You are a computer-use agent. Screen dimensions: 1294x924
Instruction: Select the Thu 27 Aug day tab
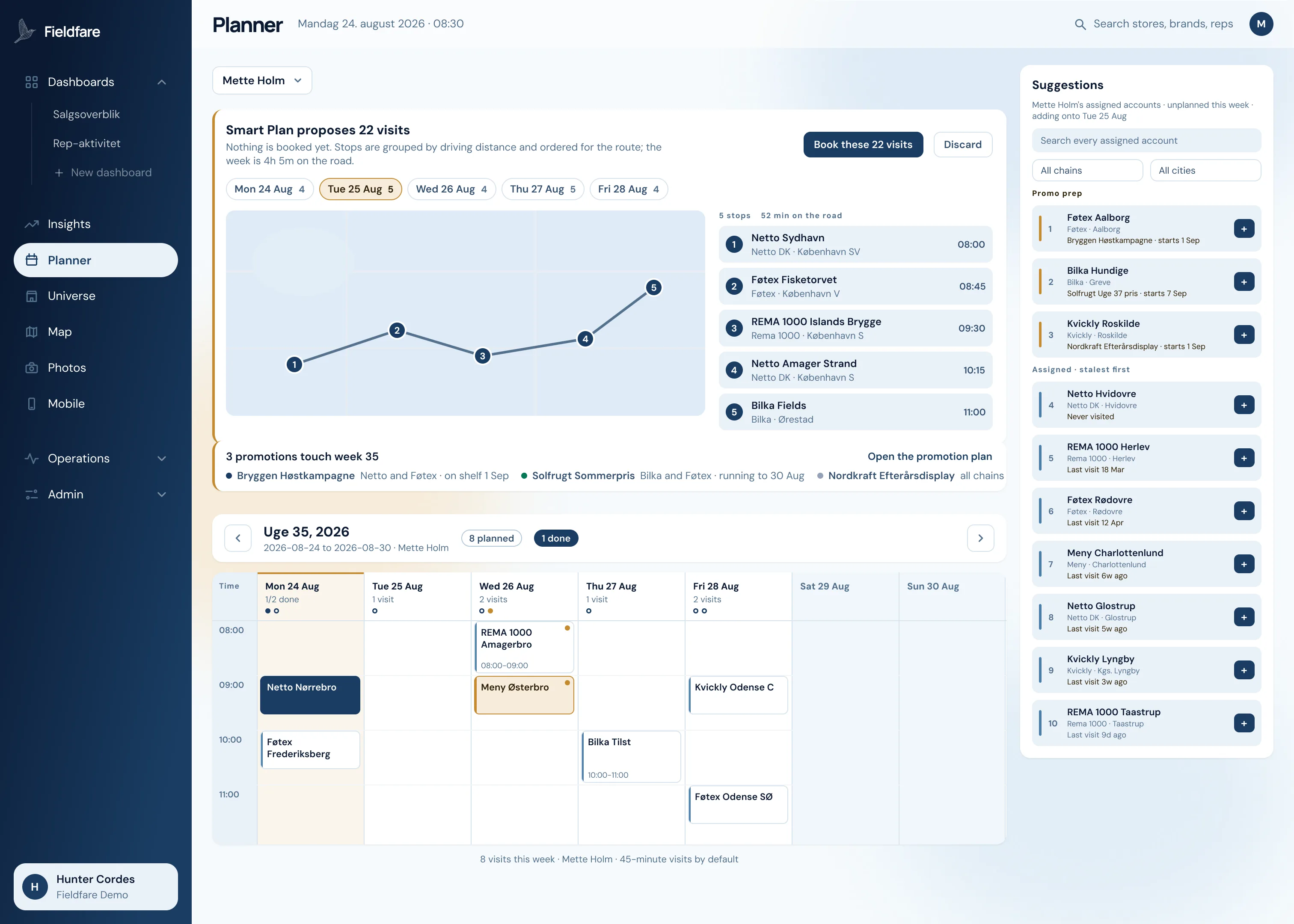pyautogui.click(x=542, y=189)
